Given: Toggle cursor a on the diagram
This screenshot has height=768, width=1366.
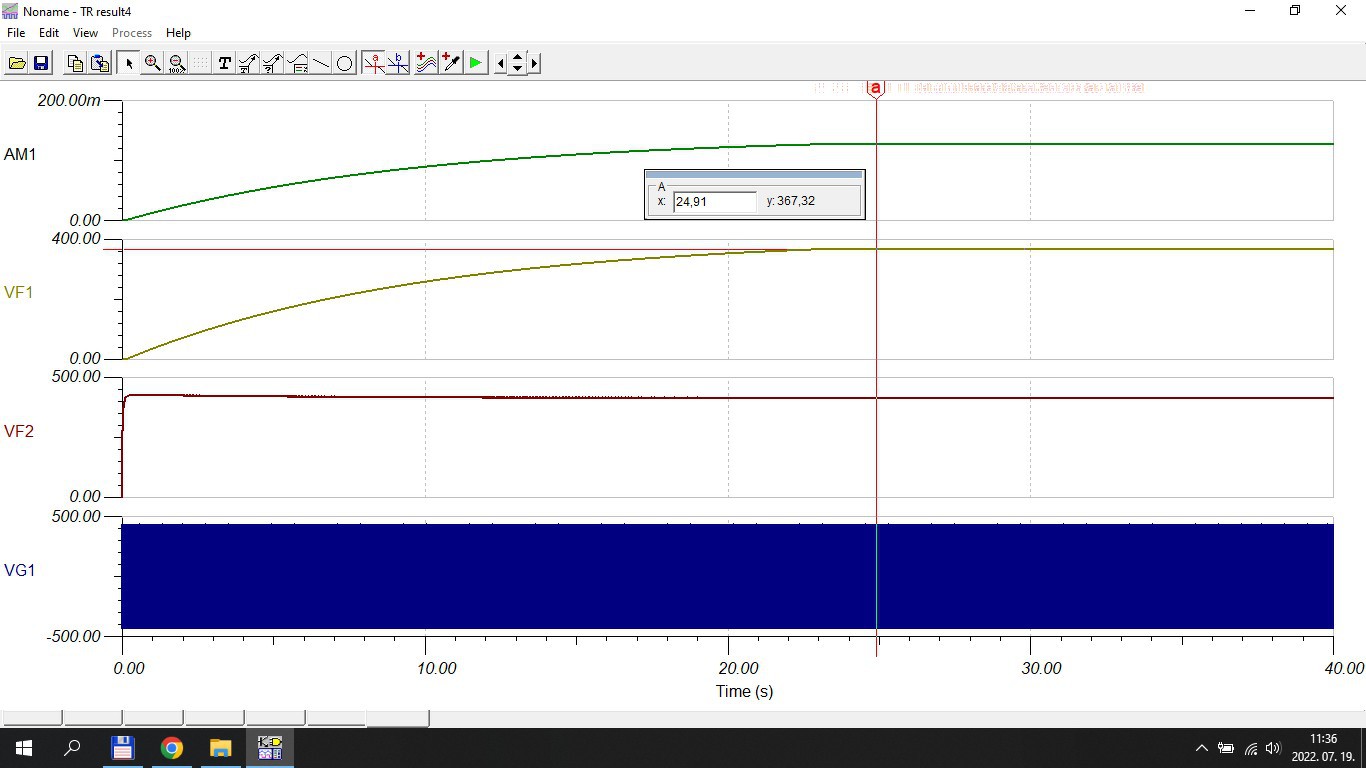Looking at the screenshot, I should click(x=373, y=63).
